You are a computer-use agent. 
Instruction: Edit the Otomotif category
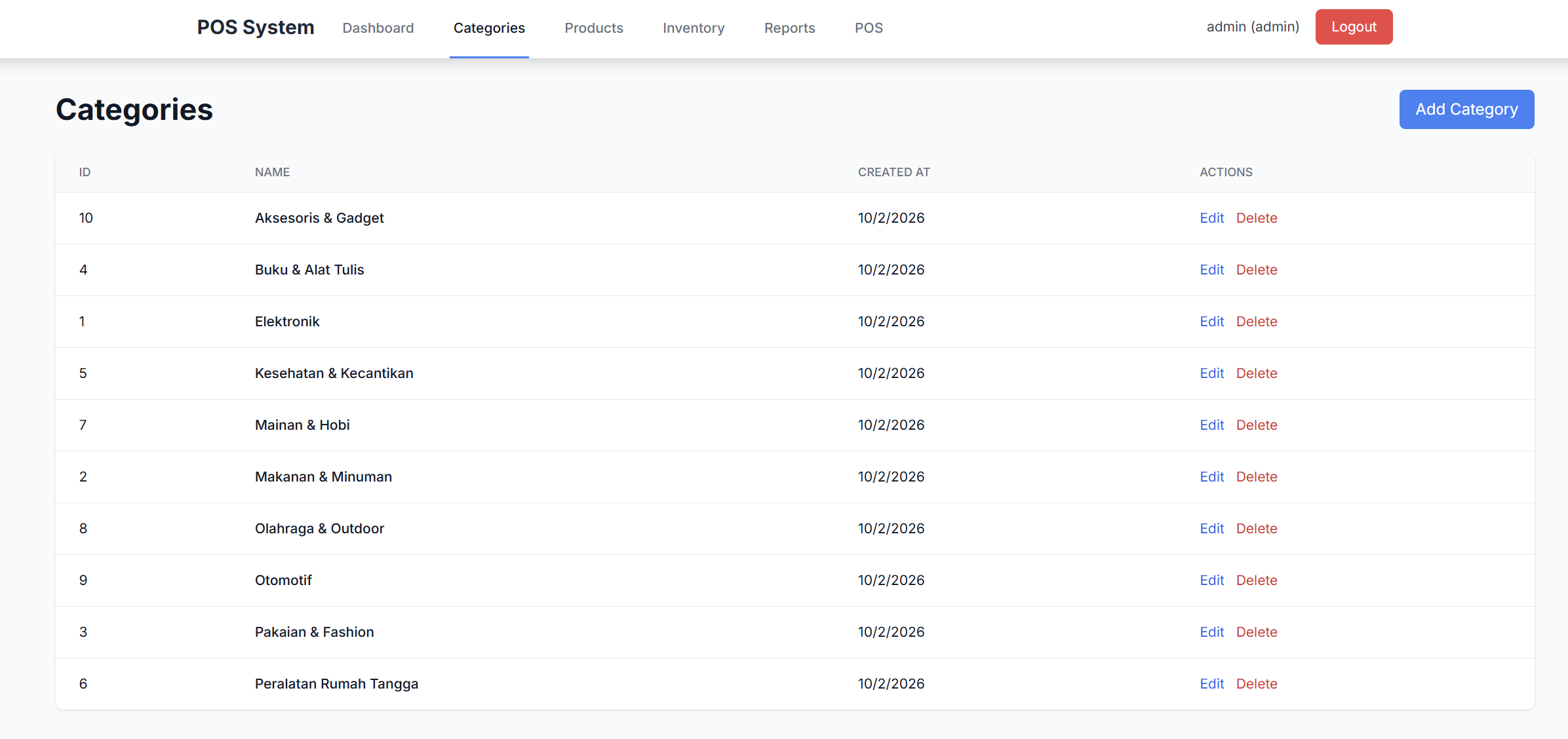point(1211,580)
